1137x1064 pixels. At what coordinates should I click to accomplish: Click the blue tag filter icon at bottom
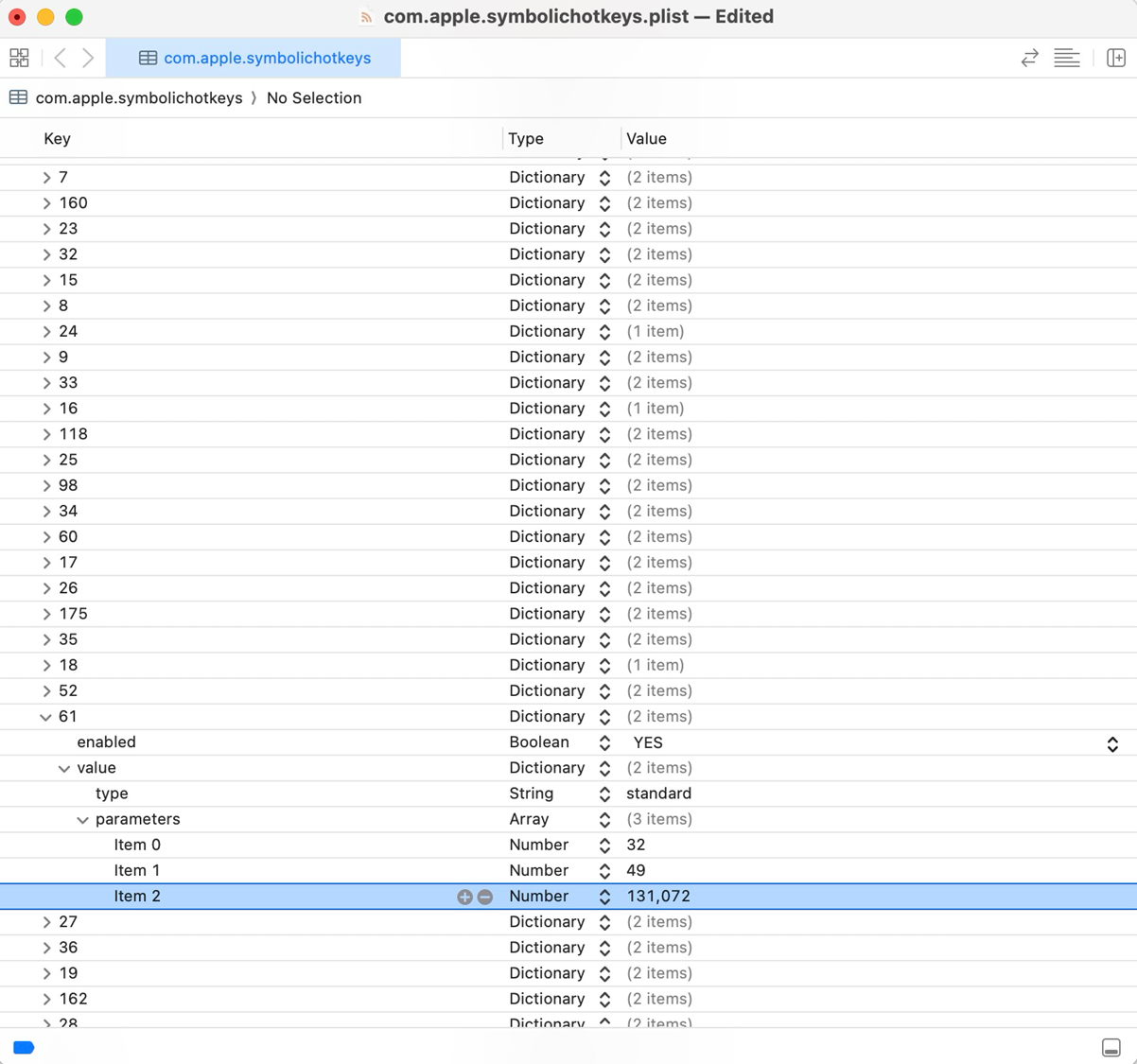pos(24,1047)
